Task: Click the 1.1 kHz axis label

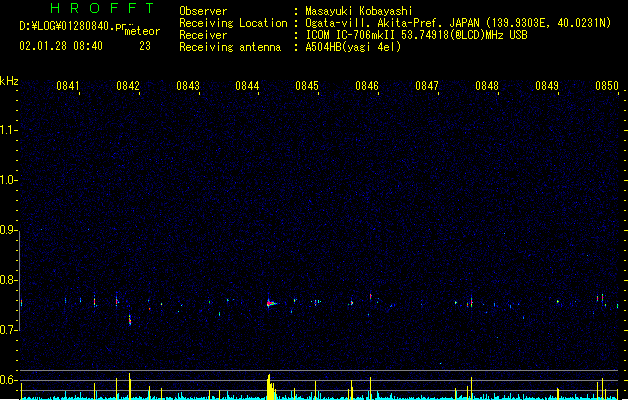Action: point(8,130)
